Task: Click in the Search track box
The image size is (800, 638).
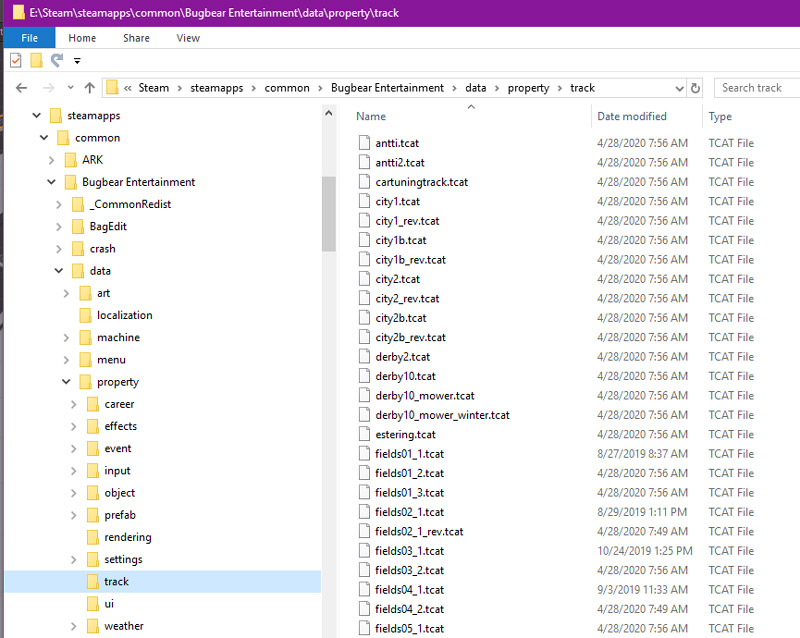Action: 757,88
